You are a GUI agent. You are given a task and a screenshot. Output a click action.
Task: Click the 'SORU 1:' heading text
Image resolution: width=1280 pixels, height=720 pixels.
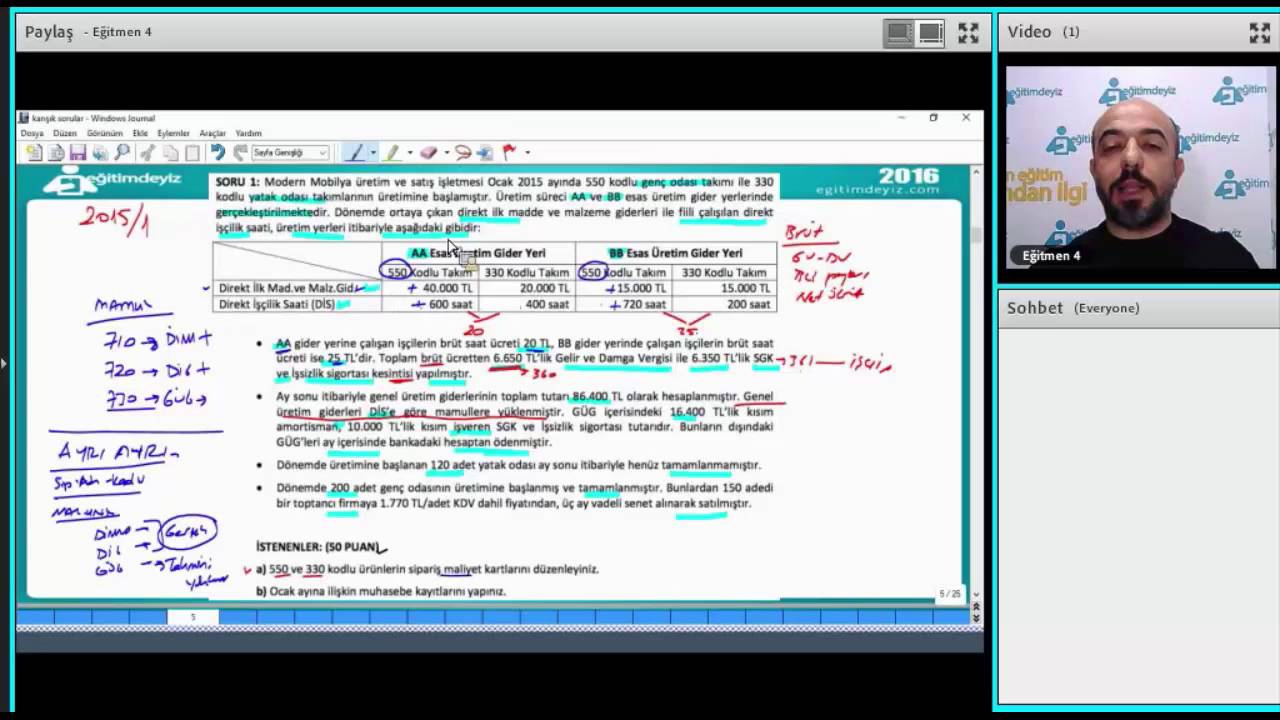click(x=238, y=182)
